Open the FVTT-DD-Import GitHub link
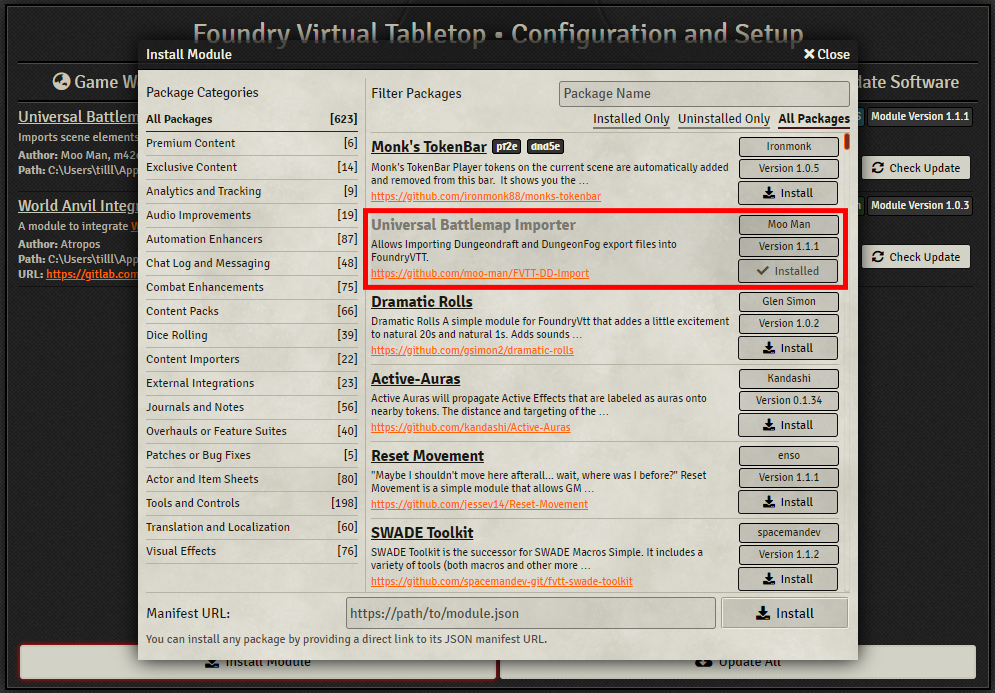The height and width of the screenshot is (693, 995). [480, 274]
